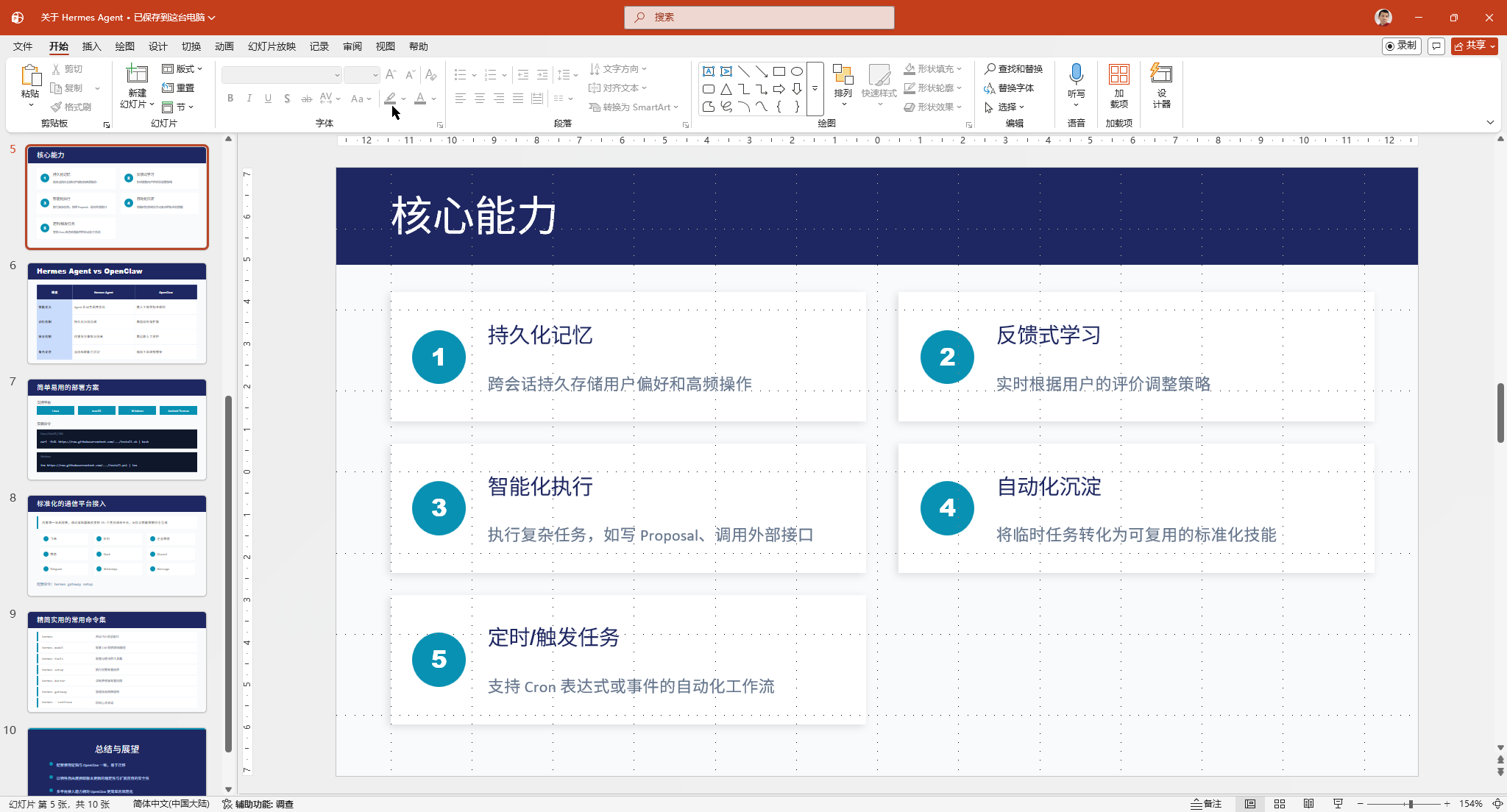Open the font size combo box

tap(362, 75)
